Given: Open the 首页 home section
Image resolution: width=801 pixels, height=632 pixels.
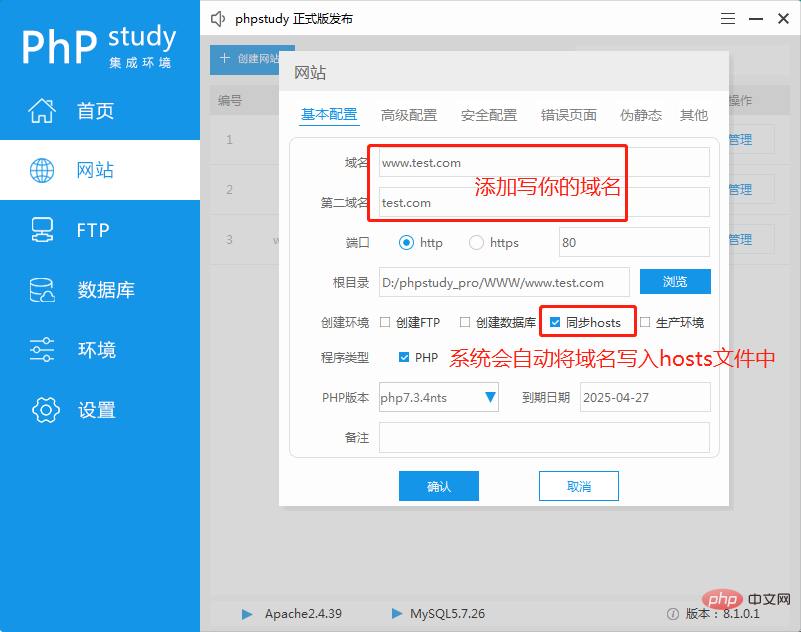Looking at the screenshot, I should click(x=95, y=111).
